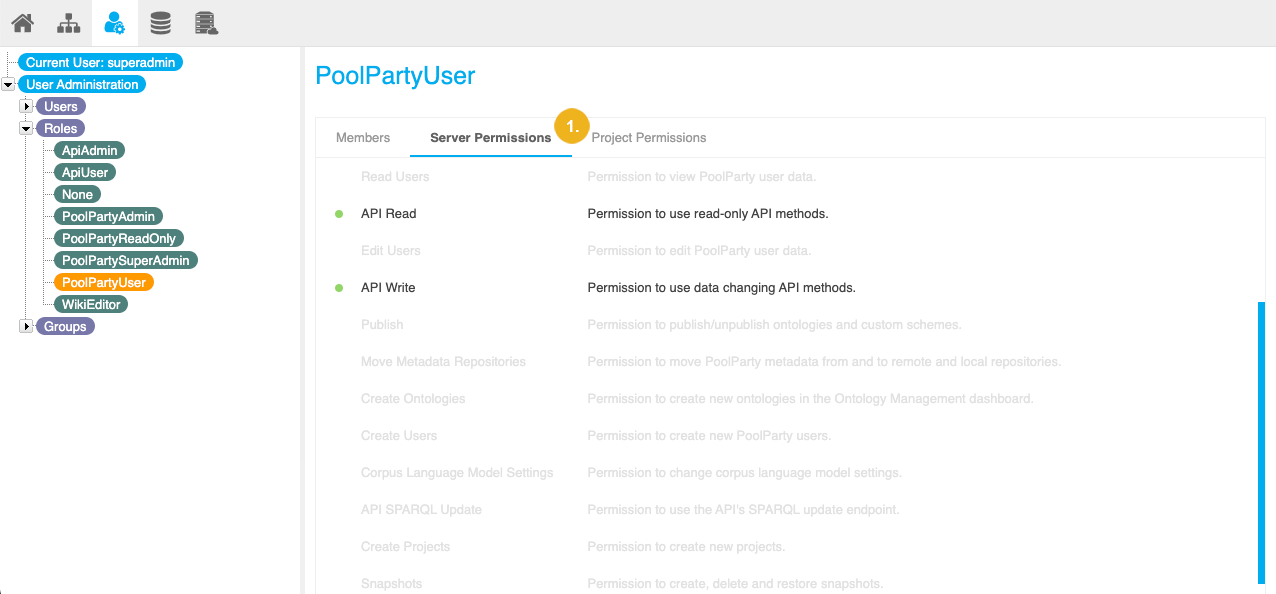Click the Current User: superadmin label
1276x594 pixels.
99,62
